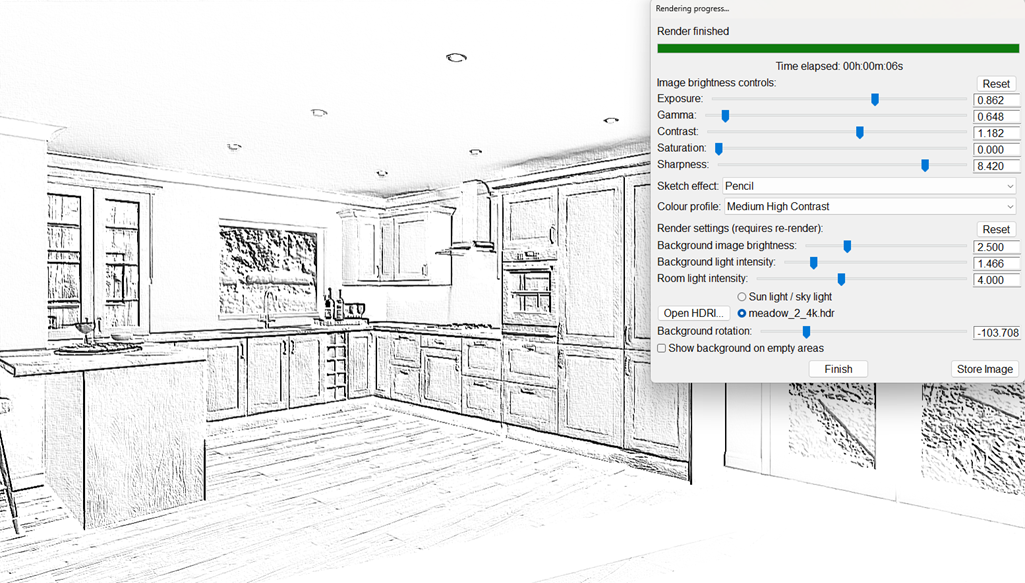The height and width of the screenshot is (583, 1025).
Task: Open the HDRI file browser
Action: [693, 314]
